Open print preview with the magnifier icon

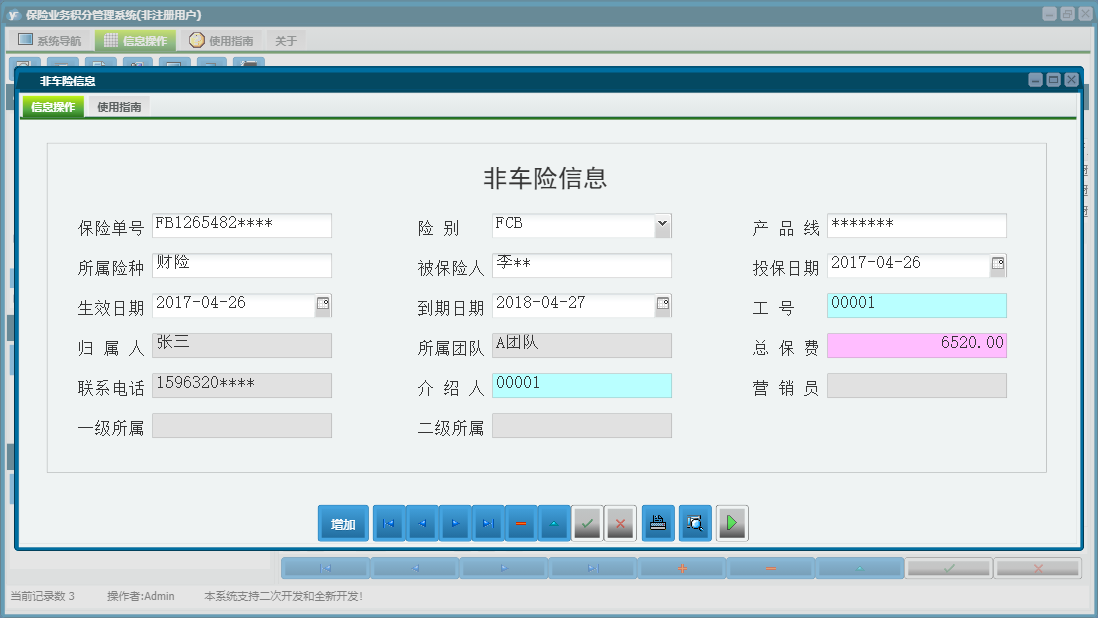694,522
